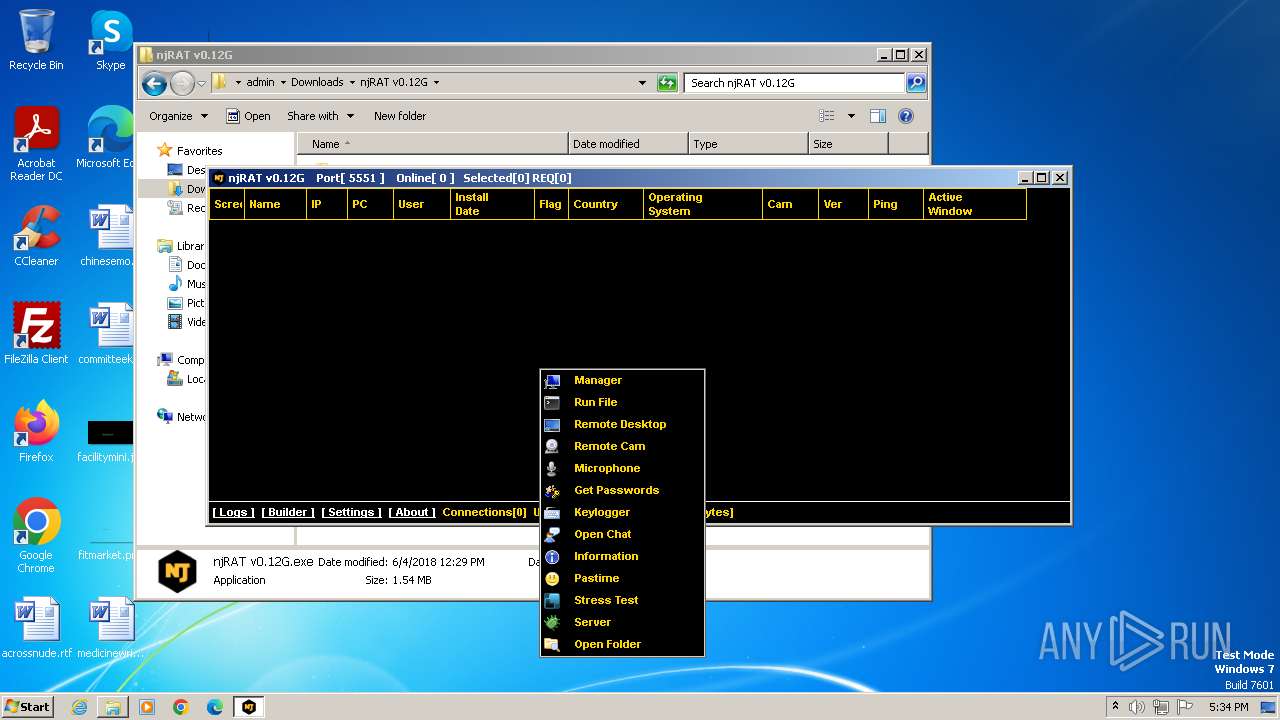Click the Install Date column header

(492, 204)
